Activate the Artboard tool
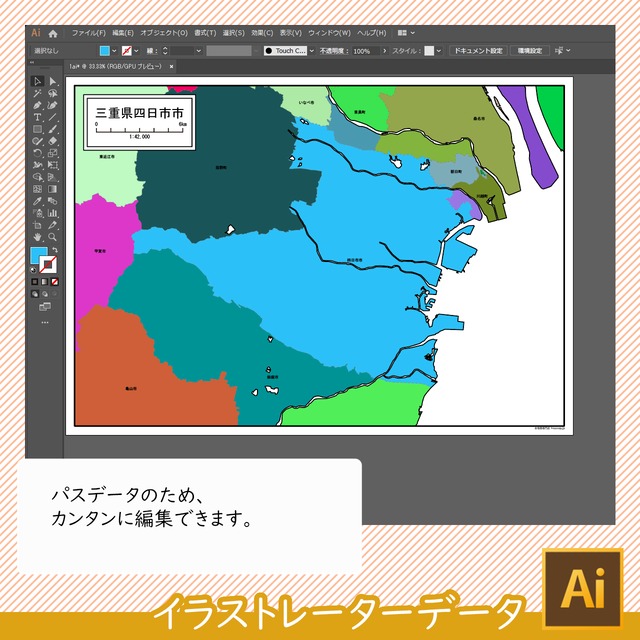The height and width of the screenshot is (640, 640). click(x=37, y=225)
